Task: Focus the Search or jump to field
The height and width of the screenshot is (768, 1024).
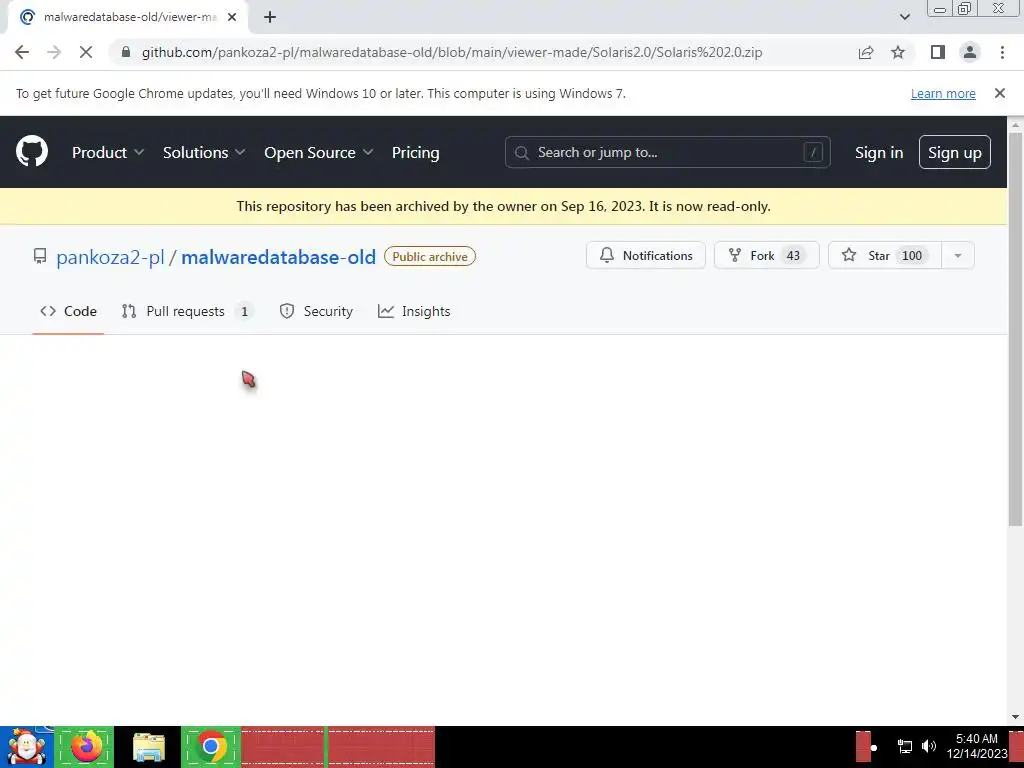Action: tap(667, 152)
